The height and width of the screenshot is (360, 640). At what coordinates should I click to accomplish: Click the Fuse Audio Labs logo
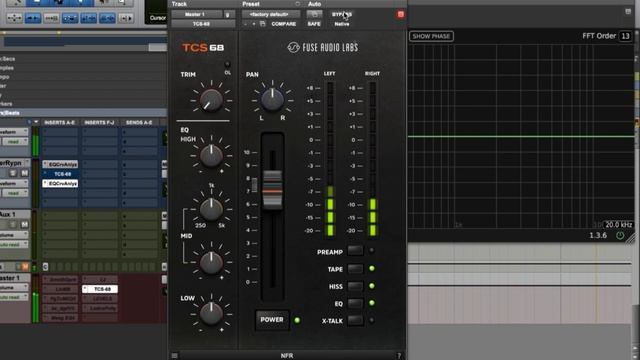322,47
